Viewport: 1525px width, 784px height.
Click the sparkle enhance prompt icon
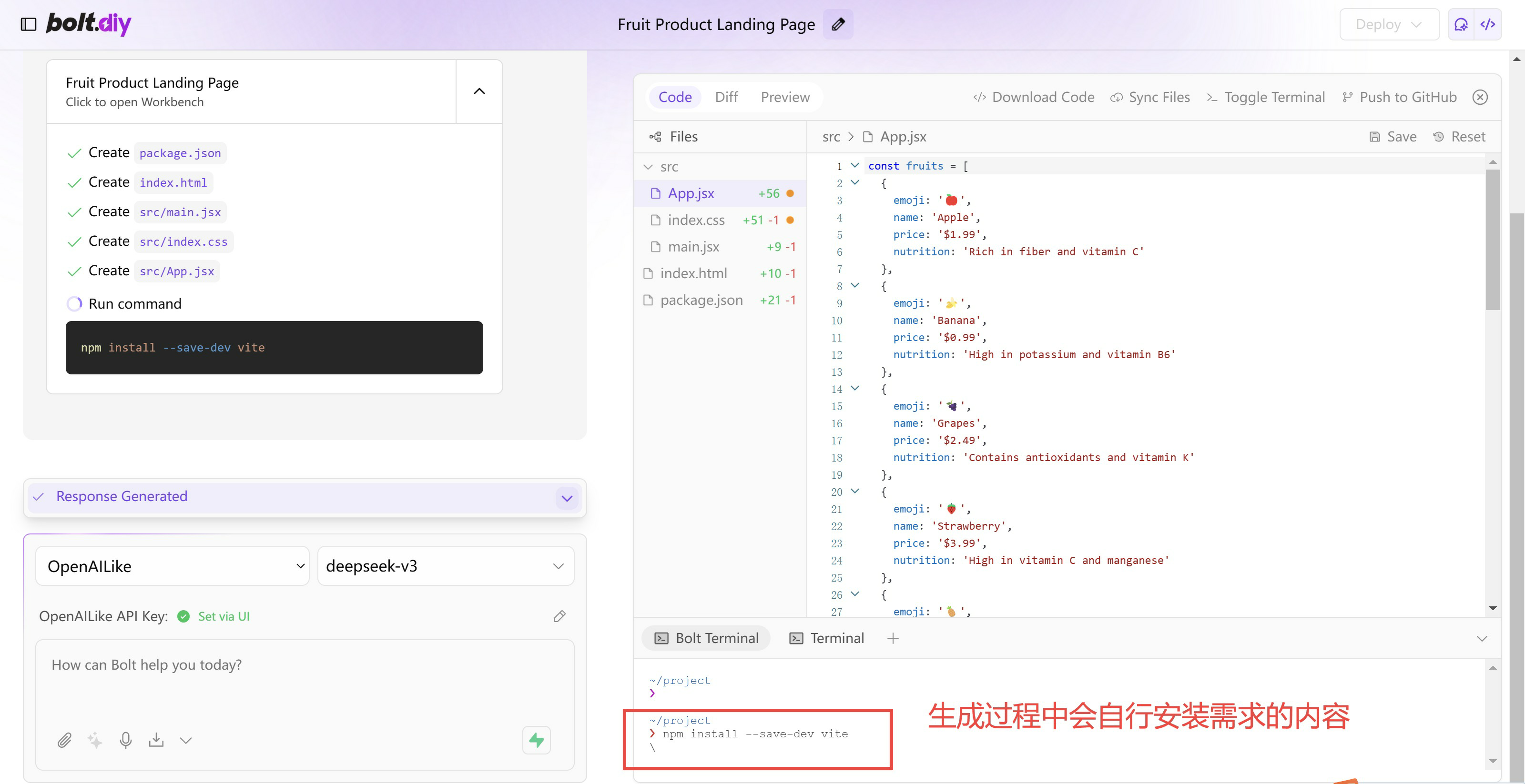pyautogui.click(x=95, y=740)
